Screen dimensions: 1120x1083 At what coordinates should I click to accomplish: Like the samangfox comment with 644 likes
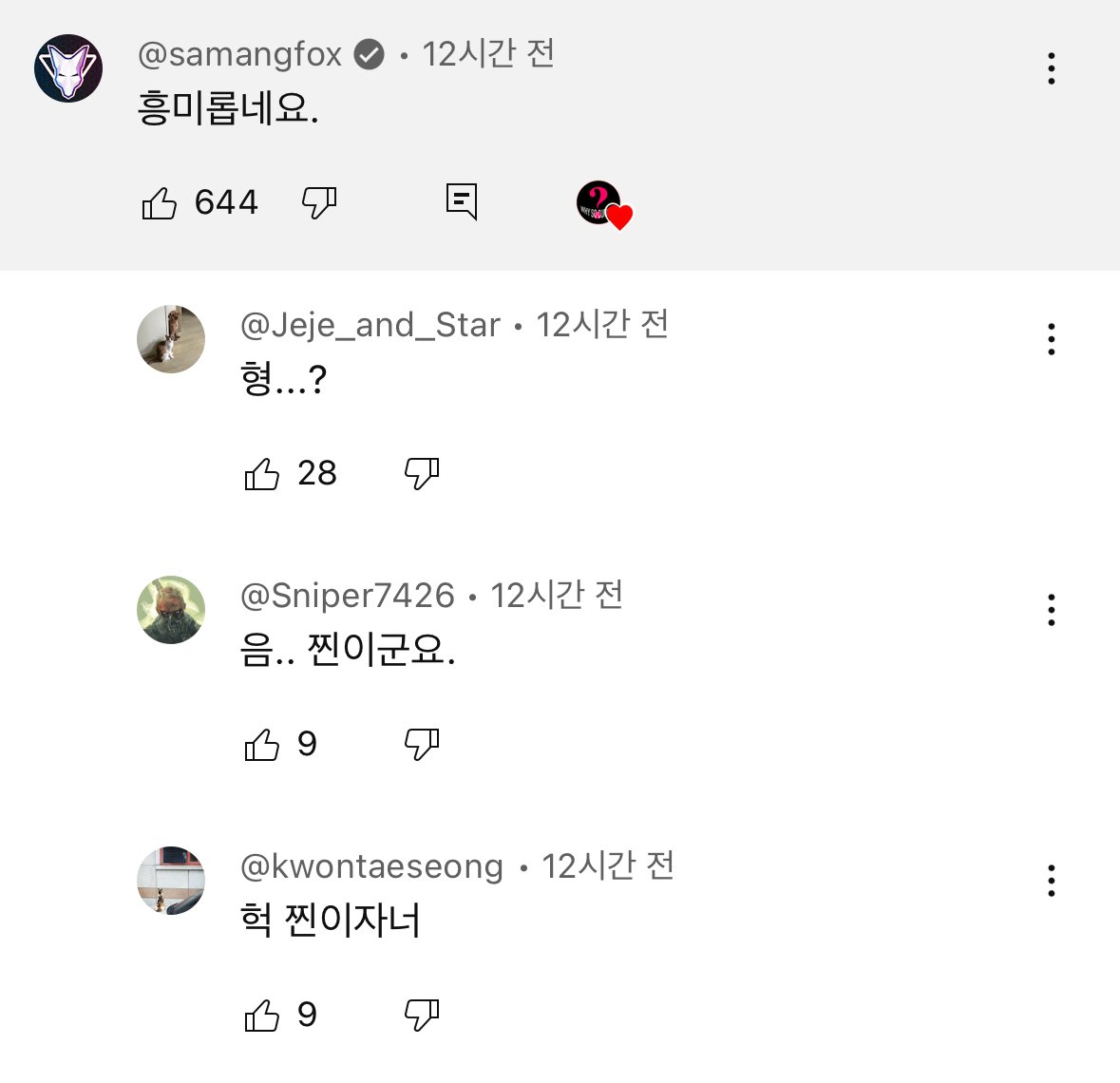[160, 202]
